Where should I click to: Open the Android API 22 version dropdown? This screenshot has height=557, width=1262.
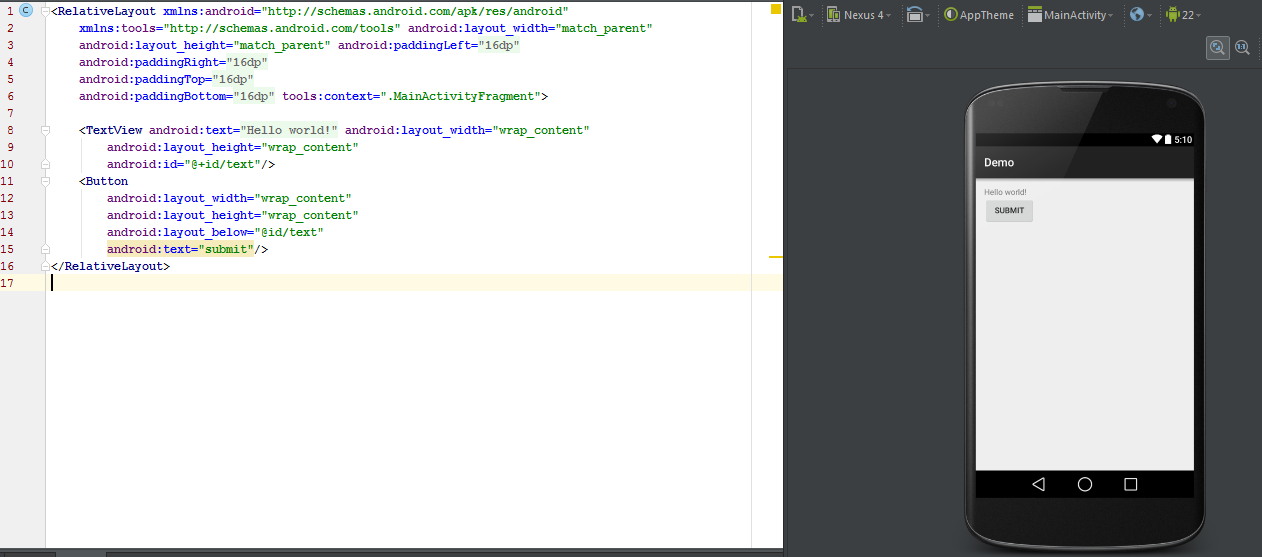tap(1183, 15)
